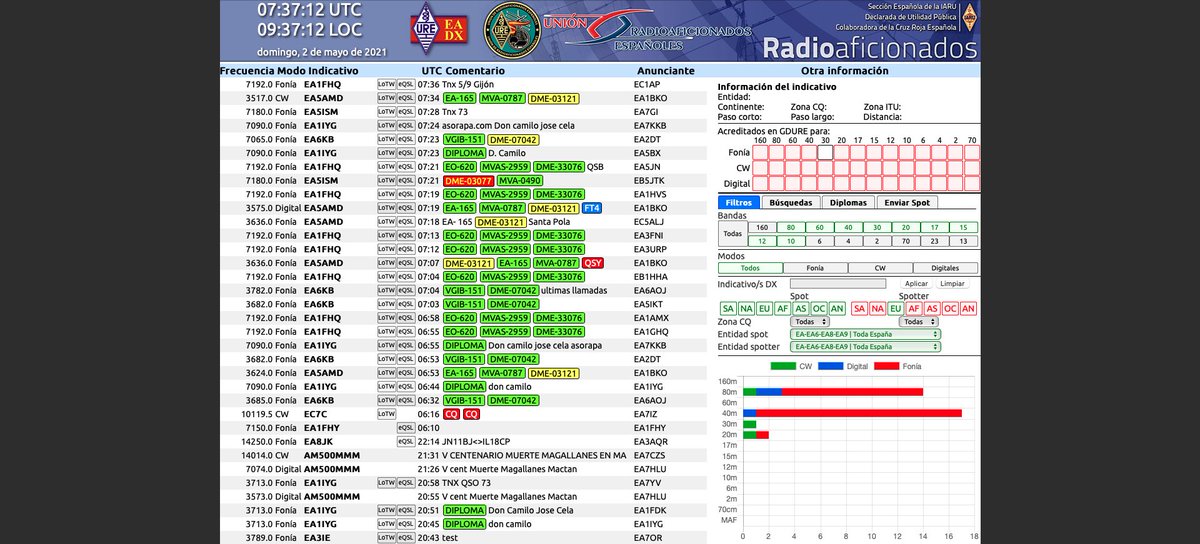Open the Spot Zona CQ Todas dropdown
Viewport: 1200px width, 544px height.
pyautogui.click(x=810, y=322)
